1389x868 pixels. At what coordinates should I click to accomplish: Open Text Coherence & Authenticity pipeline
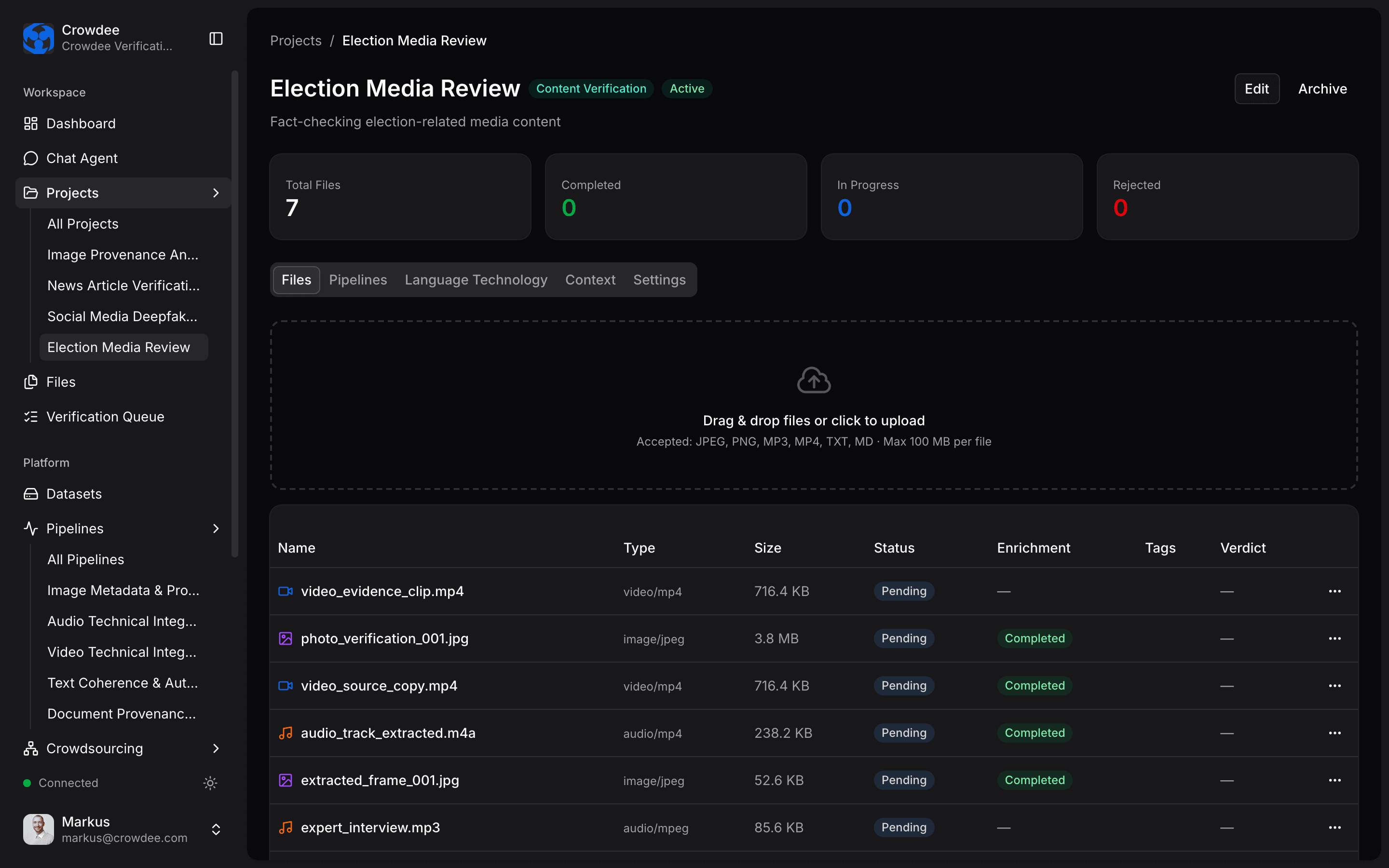coord(124,683)
